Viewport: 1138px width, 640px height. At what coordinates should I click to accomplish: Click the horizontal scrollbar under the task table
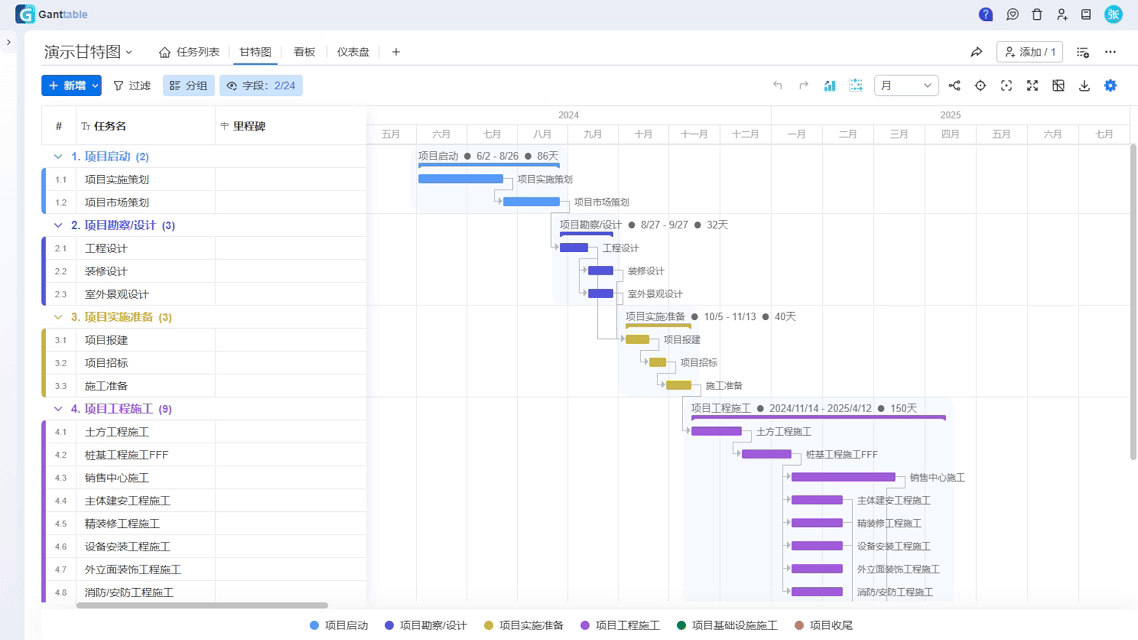(x=201, y=605)
